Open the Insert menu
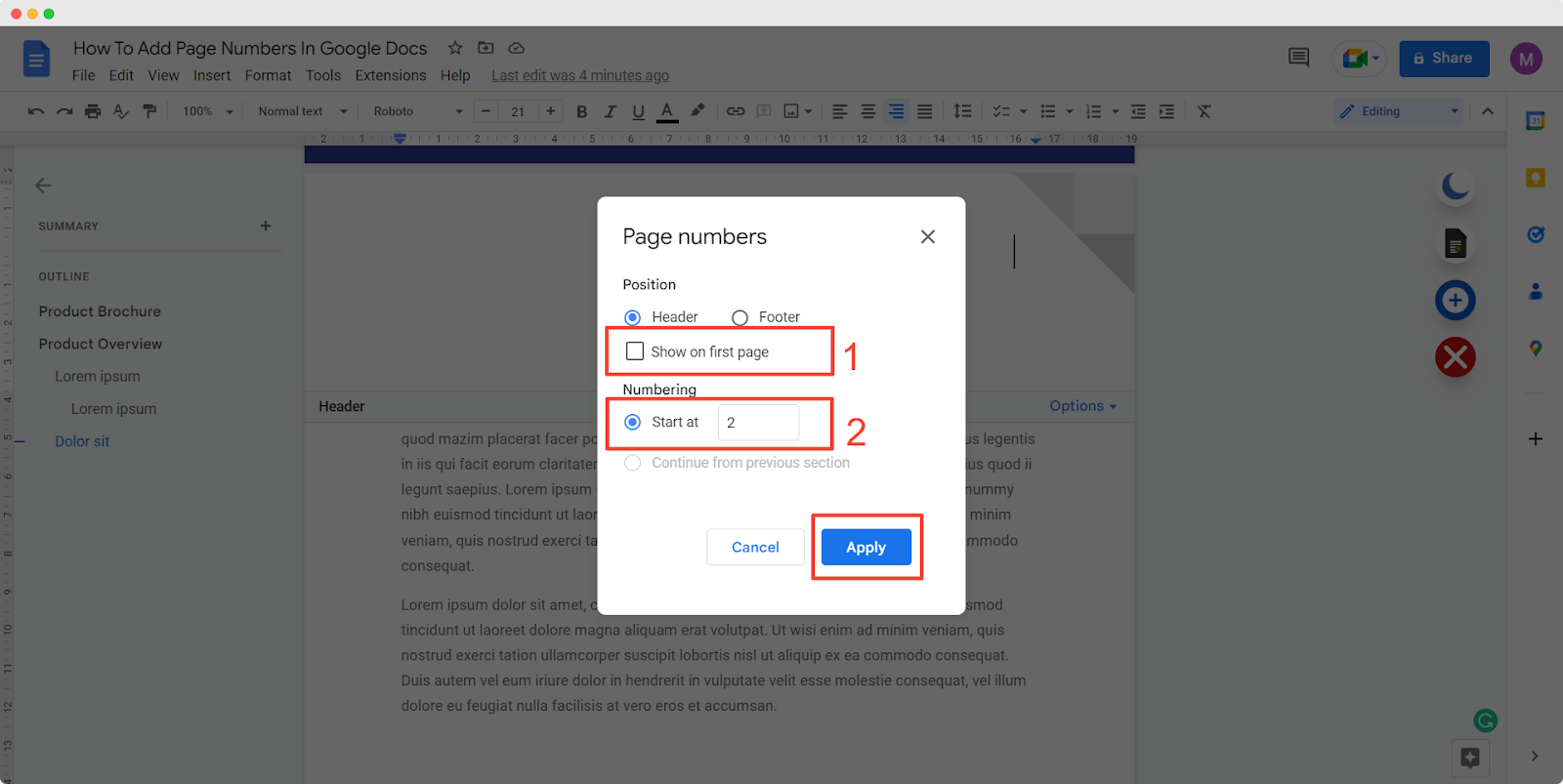 (212, 75)
